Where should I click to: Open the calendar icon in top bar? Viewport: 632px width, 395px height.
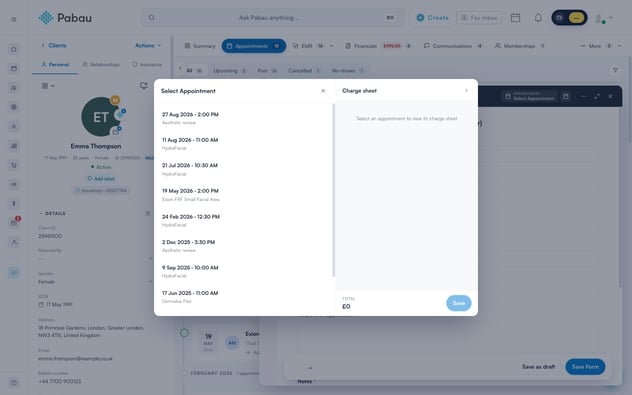pyautogui.click(x=515, y=18)
